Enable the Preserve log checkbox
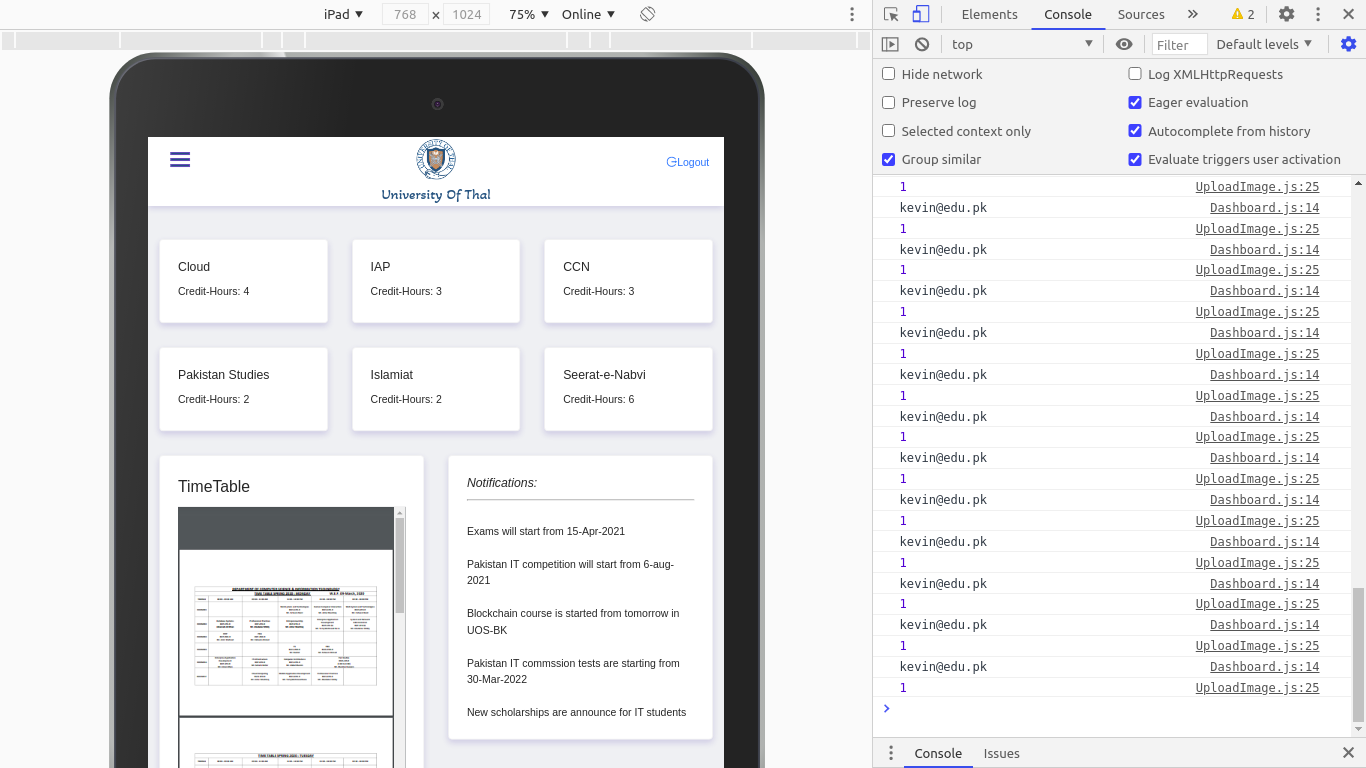 pos(888,102)
